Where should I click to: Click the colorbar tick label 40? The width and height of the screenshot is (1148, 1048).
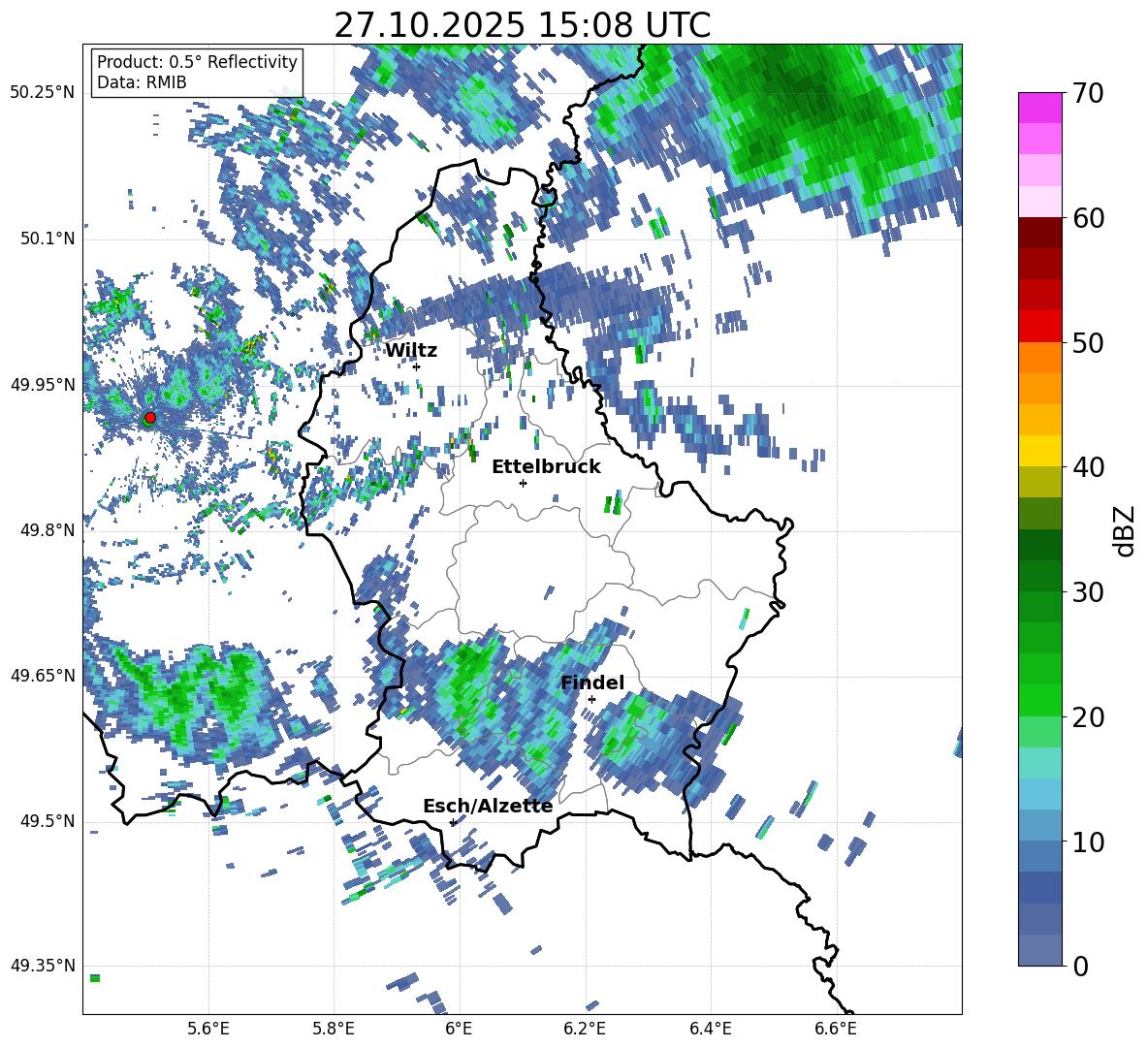point(1088,467)
